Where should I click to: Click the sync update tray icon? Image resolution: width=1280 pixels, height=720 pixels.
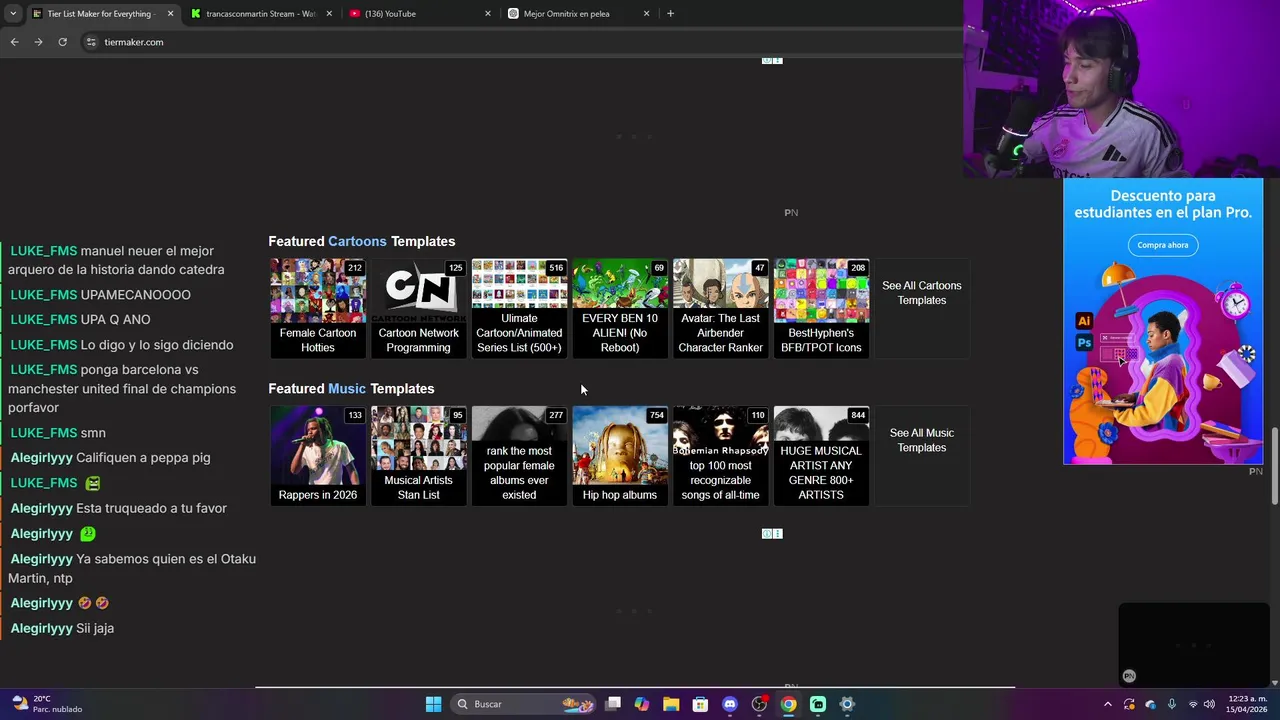1129,704
